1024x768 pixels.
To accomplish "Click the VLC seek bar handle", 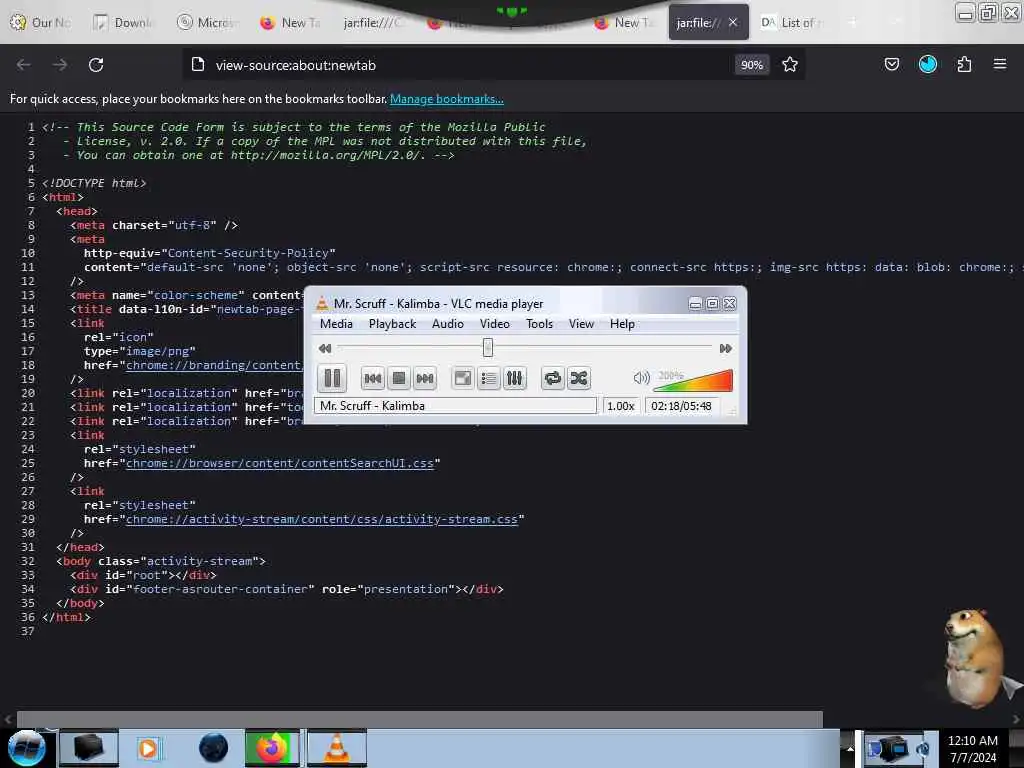I will pos(488,347).
